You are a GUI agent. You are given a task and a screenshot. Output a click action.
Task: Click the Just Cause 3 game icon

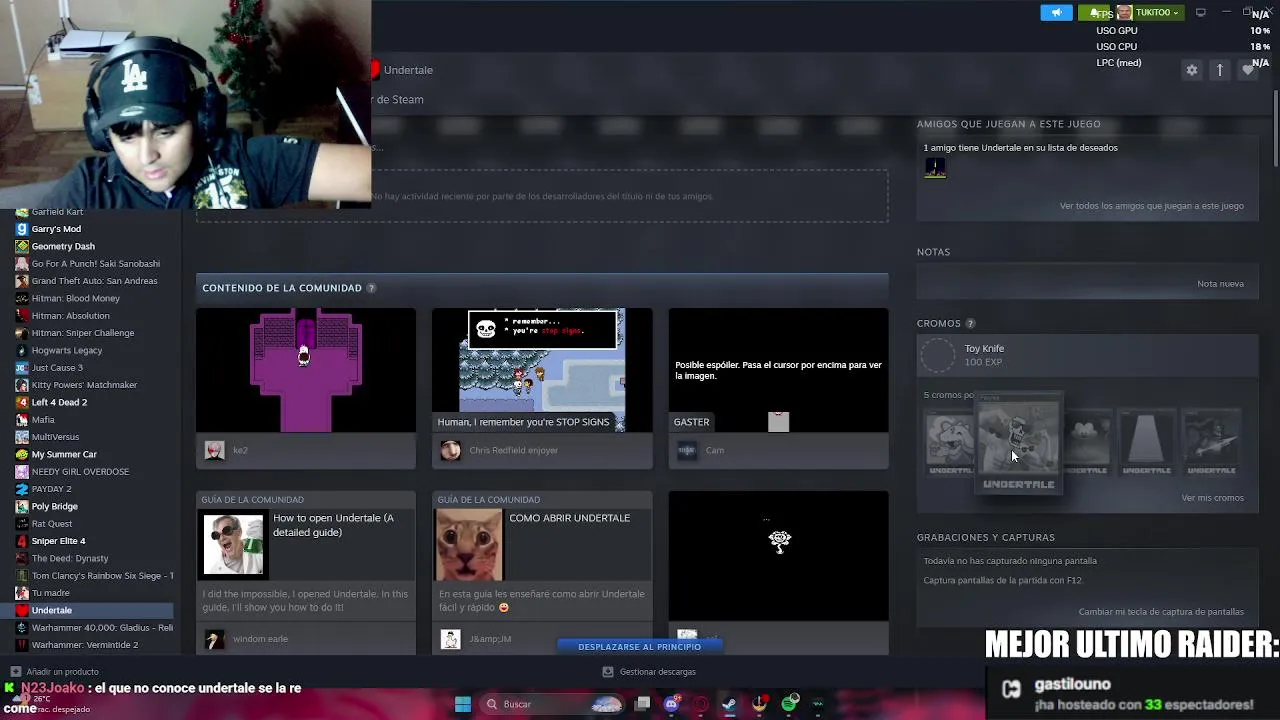[x=22, y=368]
